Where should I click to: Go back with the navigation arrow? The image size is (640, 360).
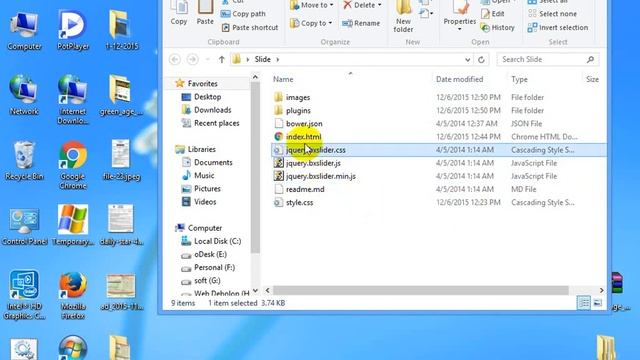[x=175, y=60]
